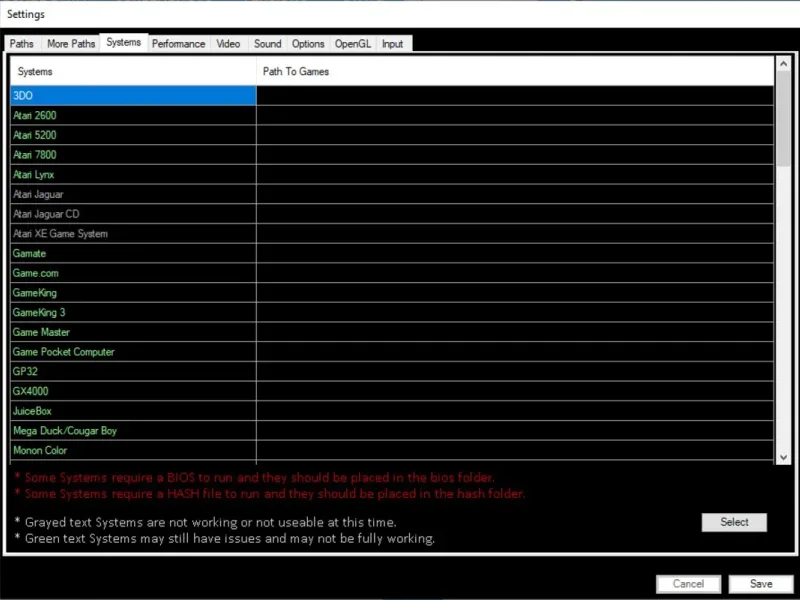Select the GameKing row

tap(133, 293)
